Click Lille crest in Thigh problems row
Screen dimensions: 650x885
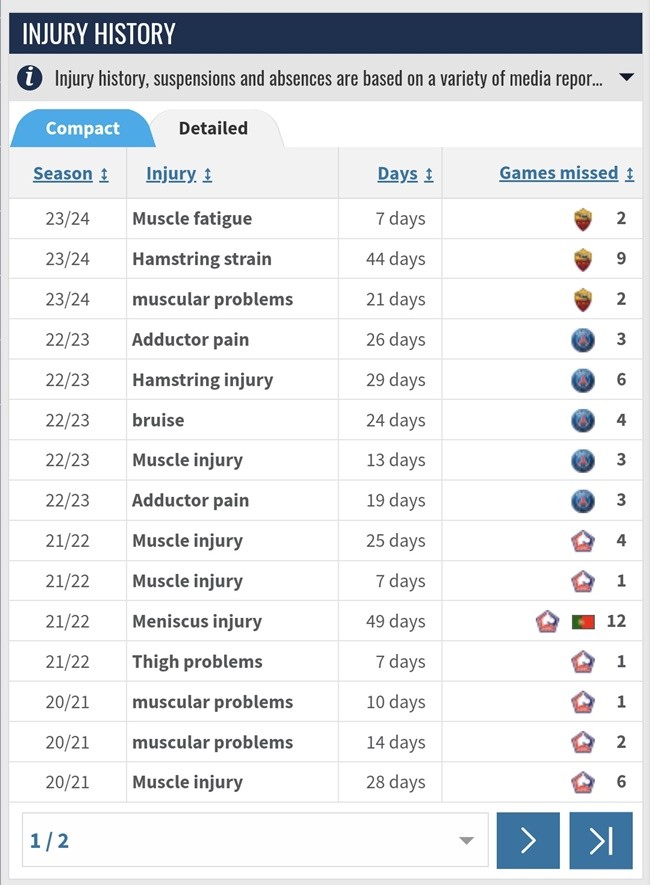(583, 662)
